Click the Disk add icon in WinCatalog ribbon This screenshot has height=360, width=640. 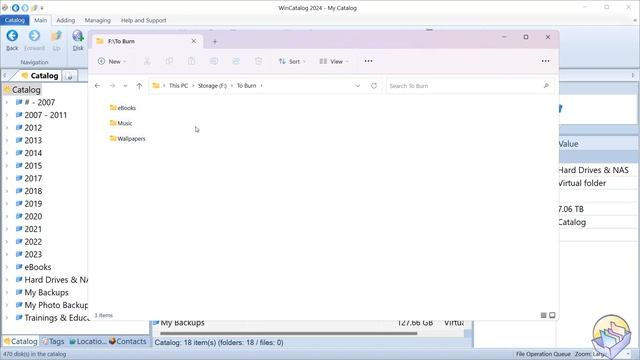tap(78, 36)
